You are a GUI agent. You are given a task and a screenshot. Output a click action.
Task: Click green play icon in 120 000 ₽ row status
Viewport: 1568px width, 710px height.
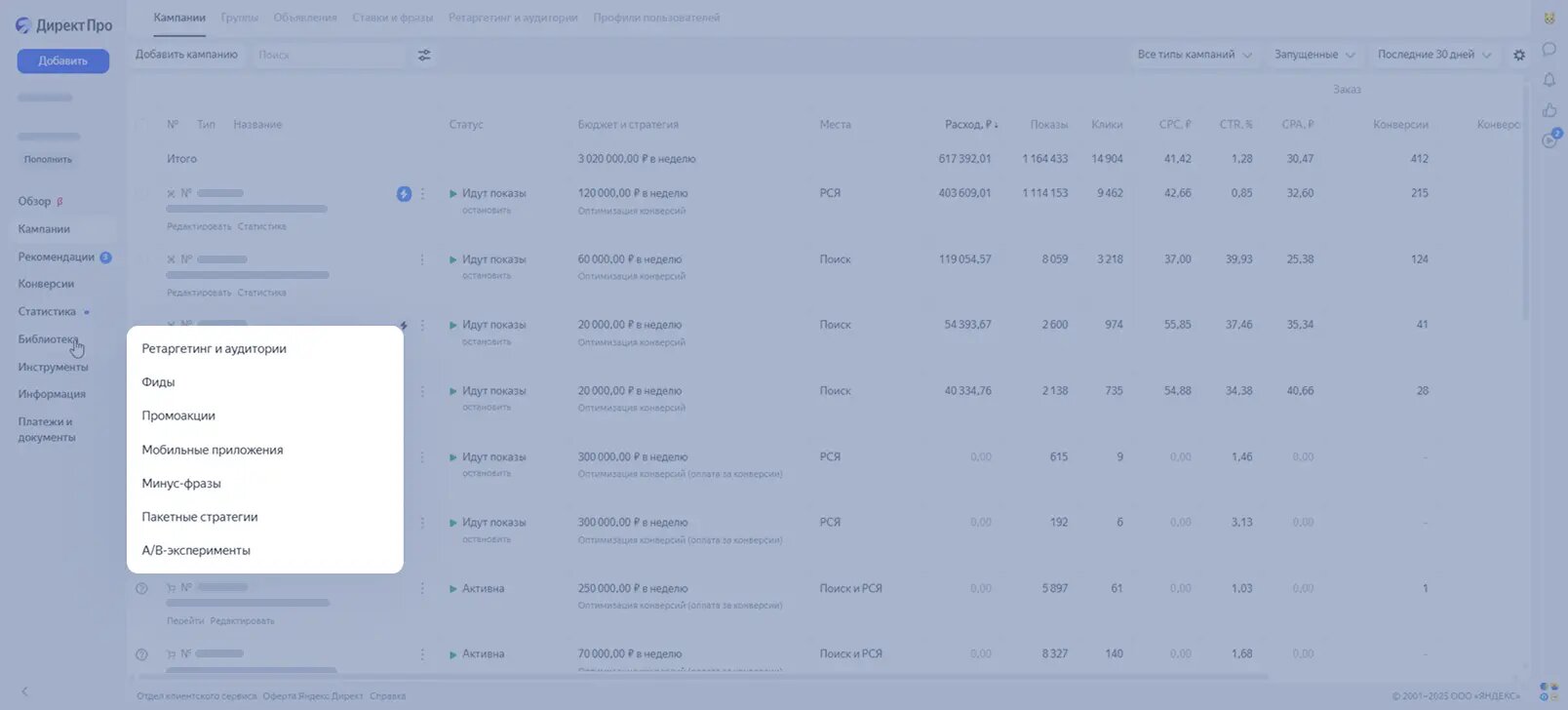click(453, 194)
